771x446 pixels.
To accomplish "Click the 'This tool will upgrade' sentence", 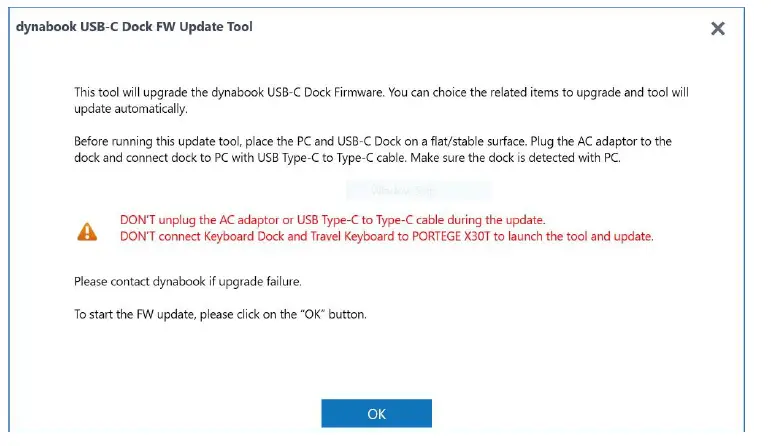I will pos(230,92).
